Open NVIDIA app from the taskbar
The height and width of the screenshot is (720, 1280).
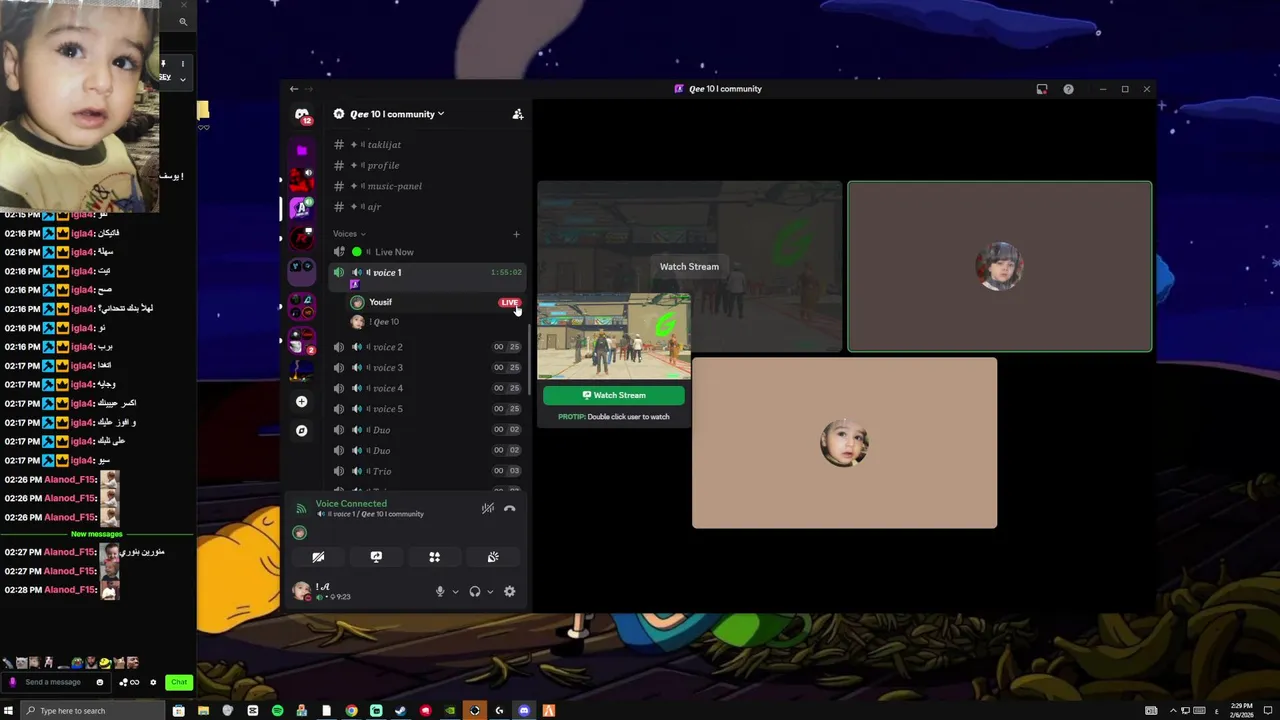(x=450, y=711)
